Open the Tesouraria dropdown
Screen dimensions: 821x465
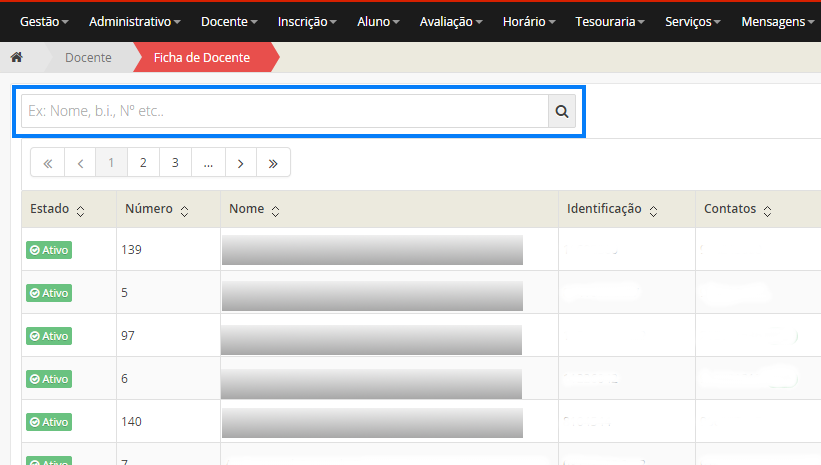point(611,21)
